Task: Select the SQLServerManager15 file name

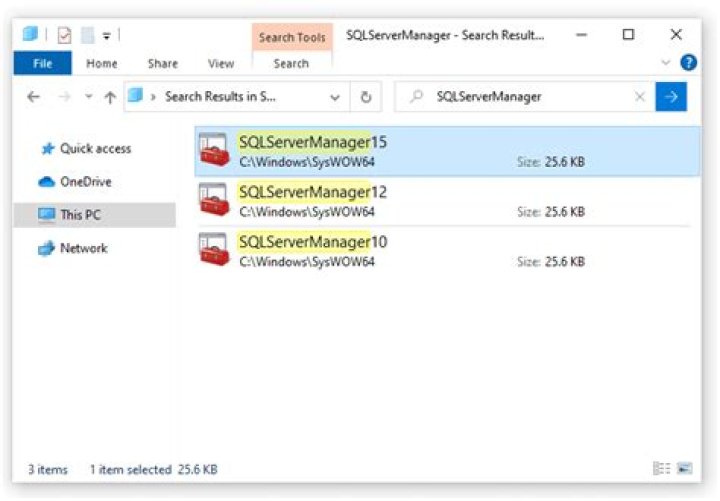Action: tap(313, 142)
